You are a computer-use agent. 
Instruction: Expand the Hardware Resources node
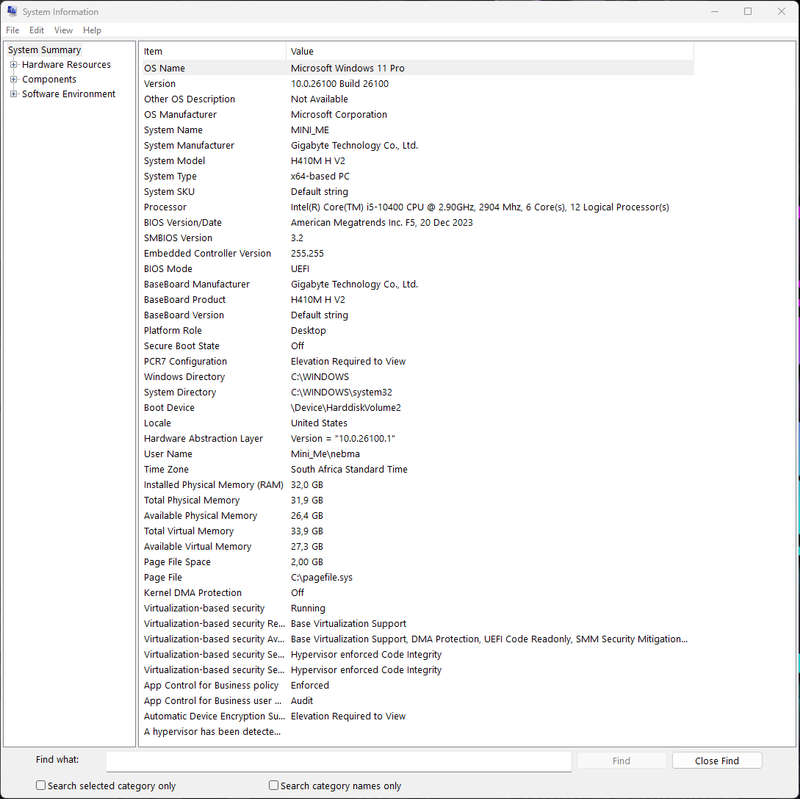pos(14,64)
